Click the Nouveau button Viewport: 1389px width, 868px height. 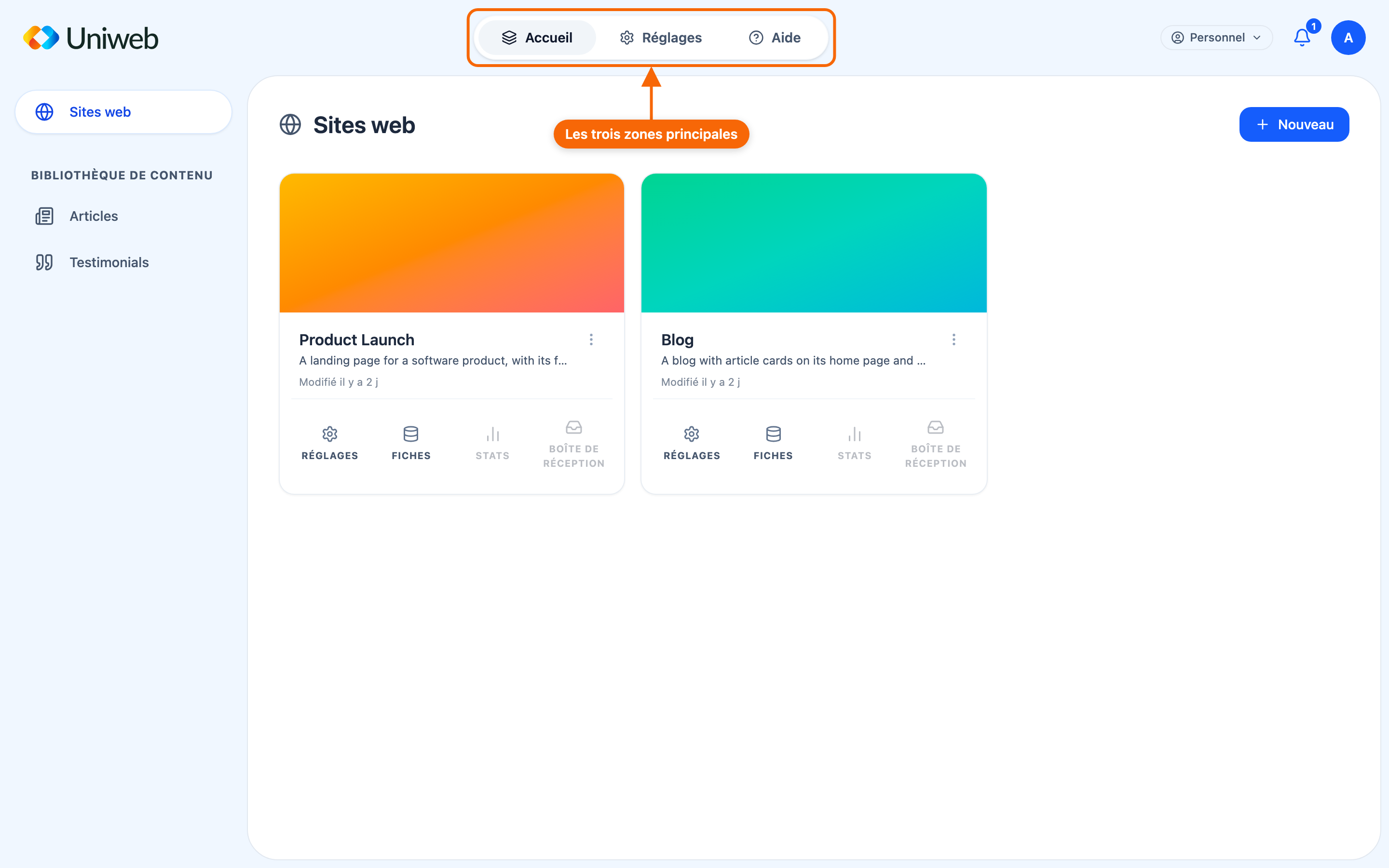pos(1294,124)
